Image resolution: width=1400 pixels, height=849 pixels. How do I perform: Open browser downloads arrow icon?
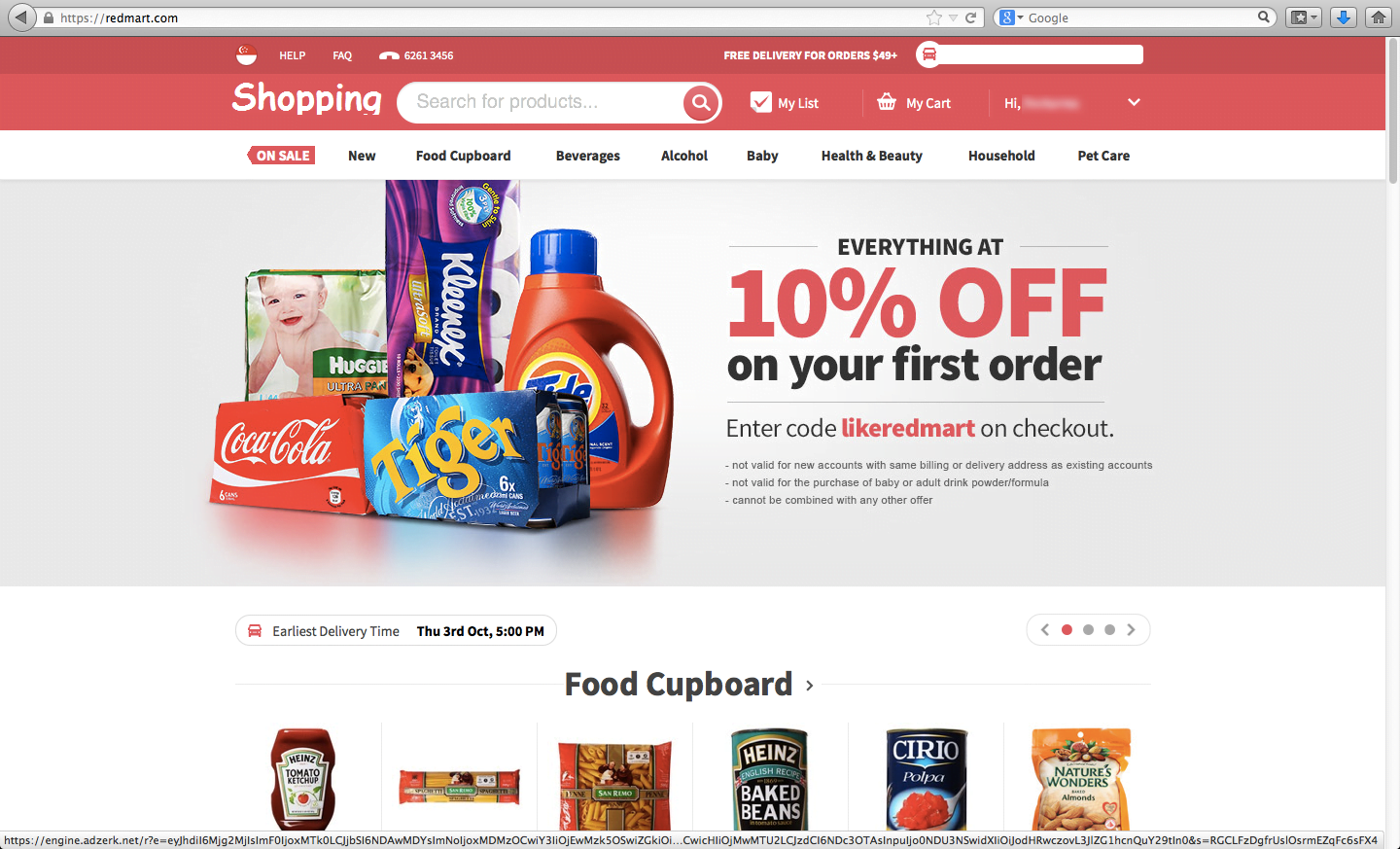pyautogui.click(x=1344, y=18)
